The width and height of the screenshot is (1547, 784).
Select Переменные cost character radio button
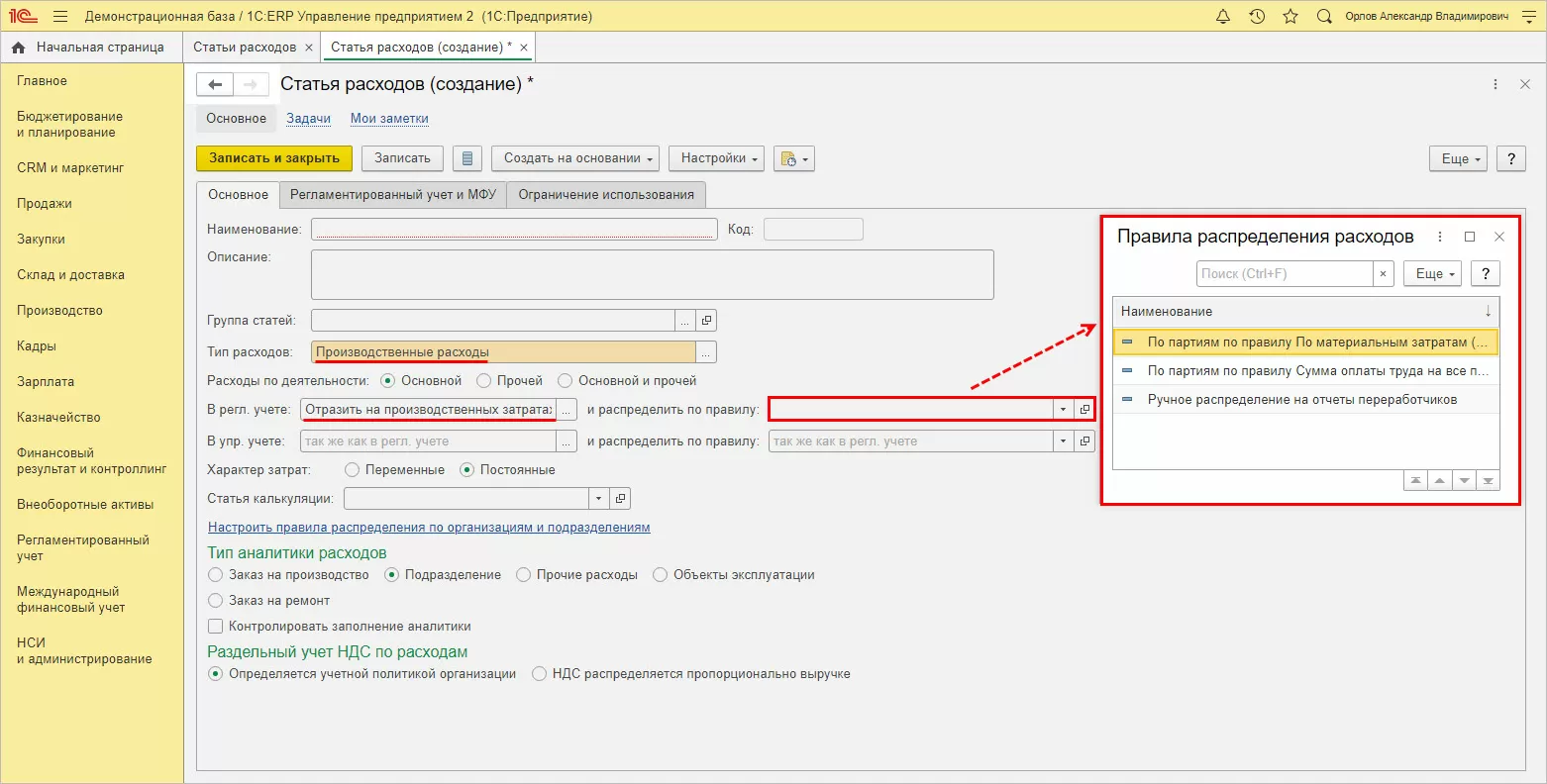pos(352,470)
